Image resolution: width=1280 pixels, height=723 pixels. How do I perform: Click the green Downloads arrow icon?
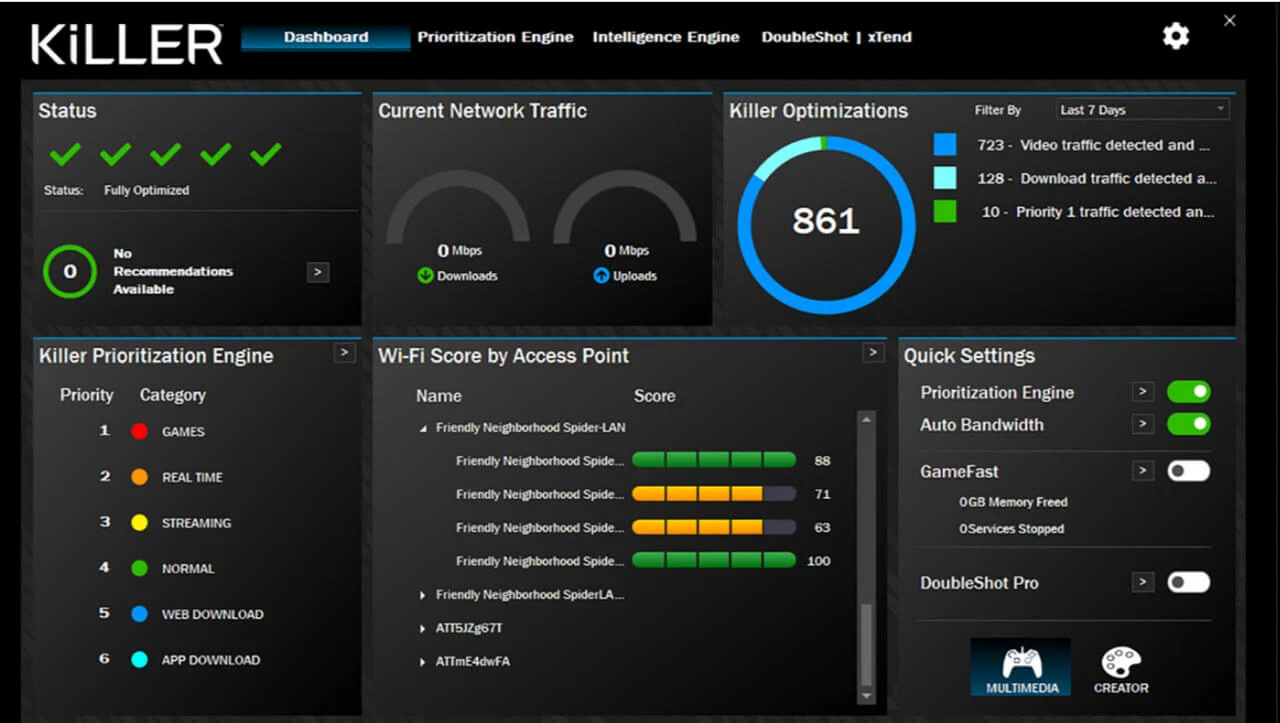(x=424, y=275)
